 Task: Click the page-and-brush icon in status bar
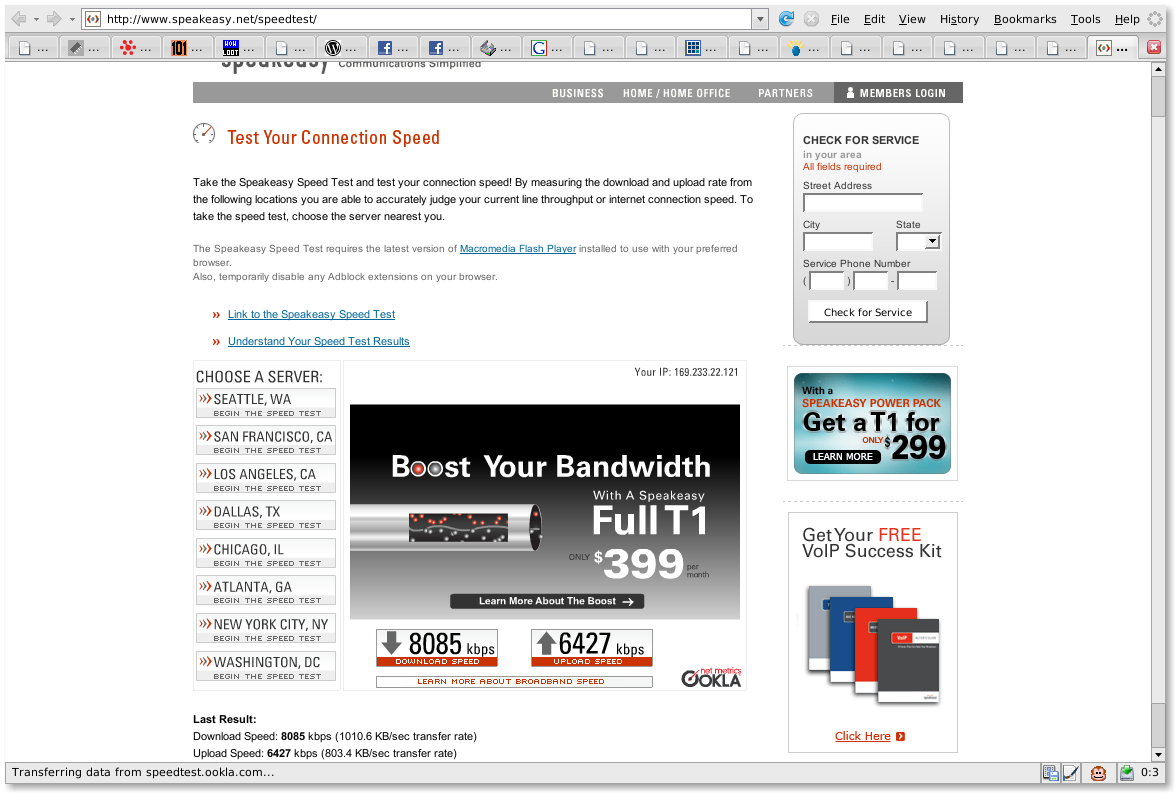[x=1071, y=773]
